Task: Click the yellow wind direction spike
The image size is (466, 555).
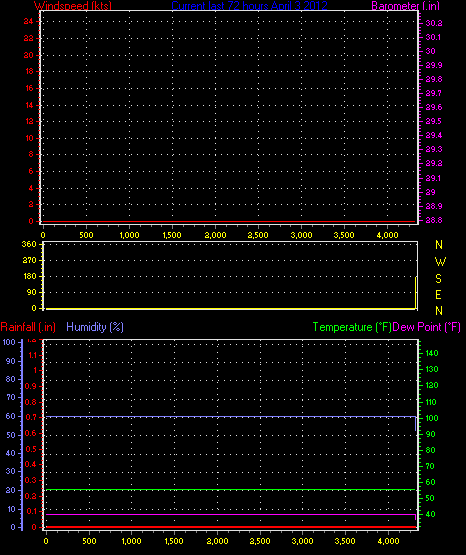Action: pyautogui.click(x=416, y=293)
